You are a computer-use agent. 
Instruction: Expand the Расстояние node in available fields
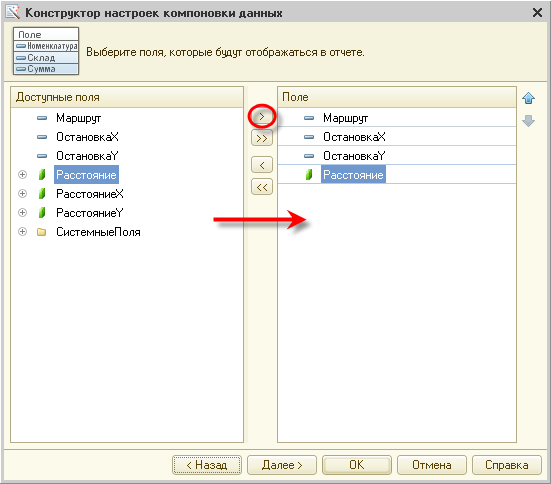(x=22, y=175)
